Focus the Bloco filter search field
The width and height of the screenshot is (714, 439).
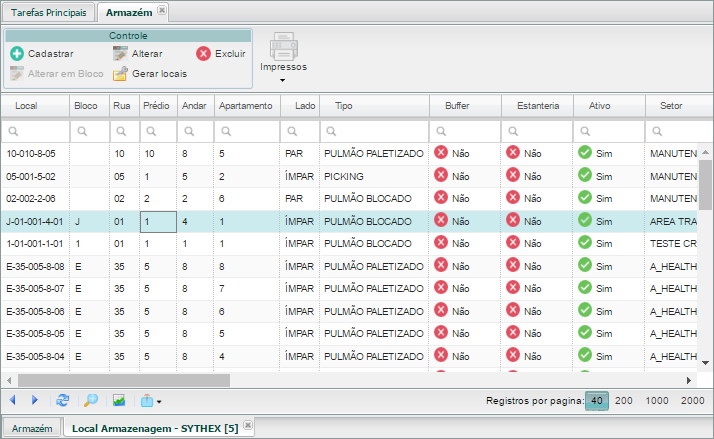pos(89,131)
